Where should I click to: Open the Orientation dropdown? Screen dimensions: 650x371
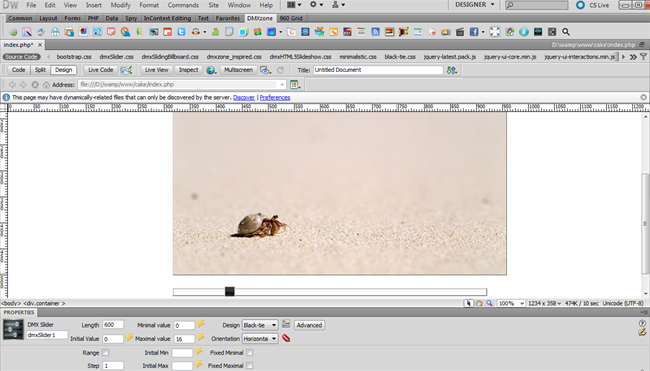[260, 339]
